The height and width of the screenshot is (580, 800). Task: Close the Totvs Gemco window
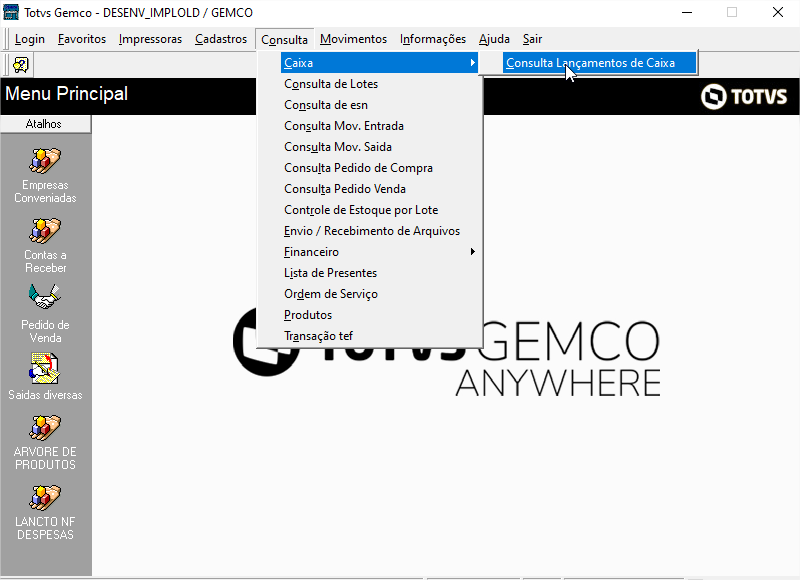click(x=778, y=12)
